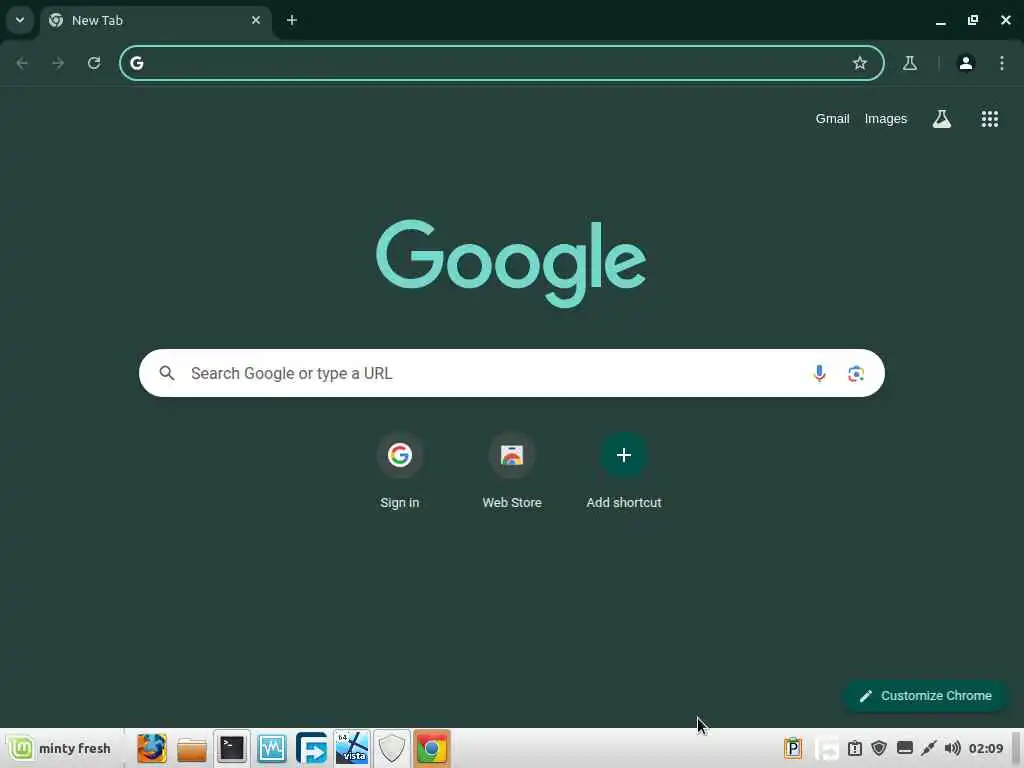Bookmark this tab with the star icon
Viewport: 1024px width, 768px height.
click(859, 63)
